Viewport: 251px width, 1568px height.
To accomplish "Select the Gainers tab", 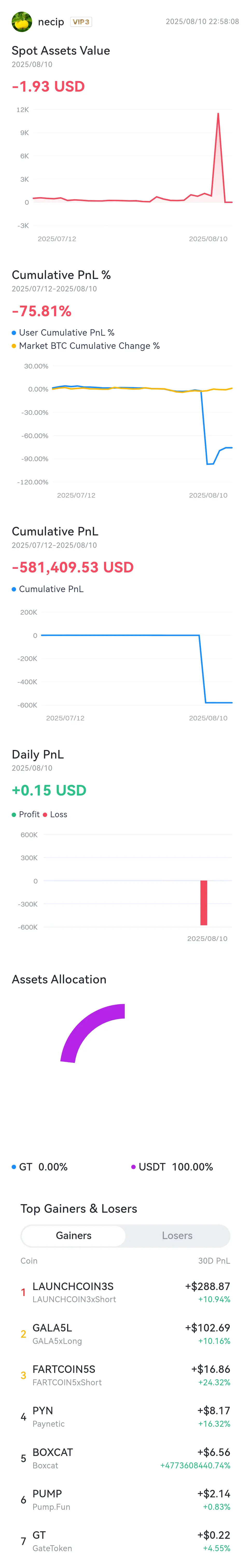I will (x=74, y=1236).
